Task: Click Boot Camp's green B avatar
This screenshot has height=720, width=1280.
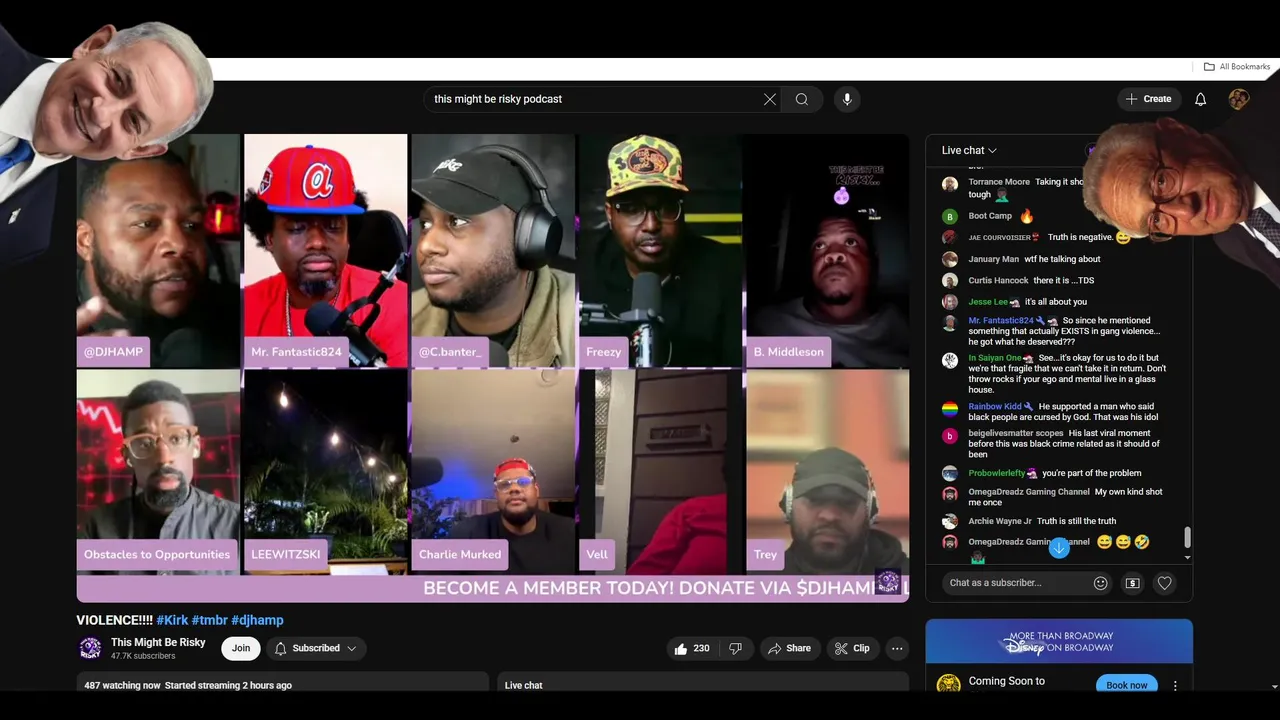Action: pos(950,216)
